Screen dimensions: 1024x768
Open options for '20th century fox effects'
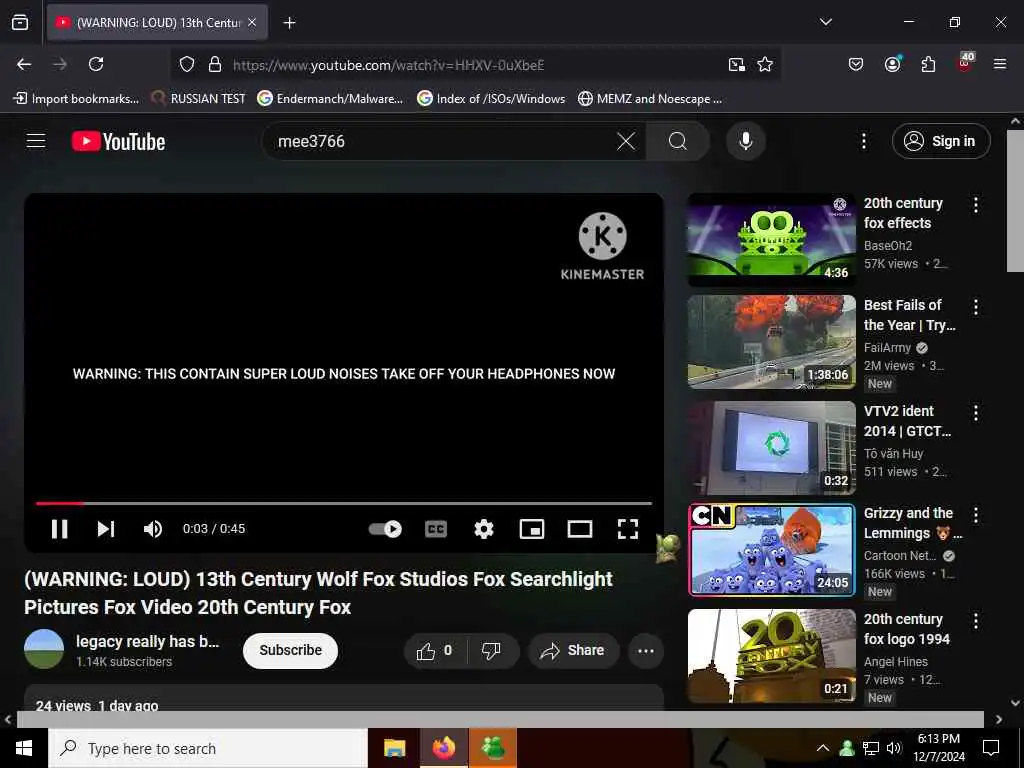click(x=976, y=205)
